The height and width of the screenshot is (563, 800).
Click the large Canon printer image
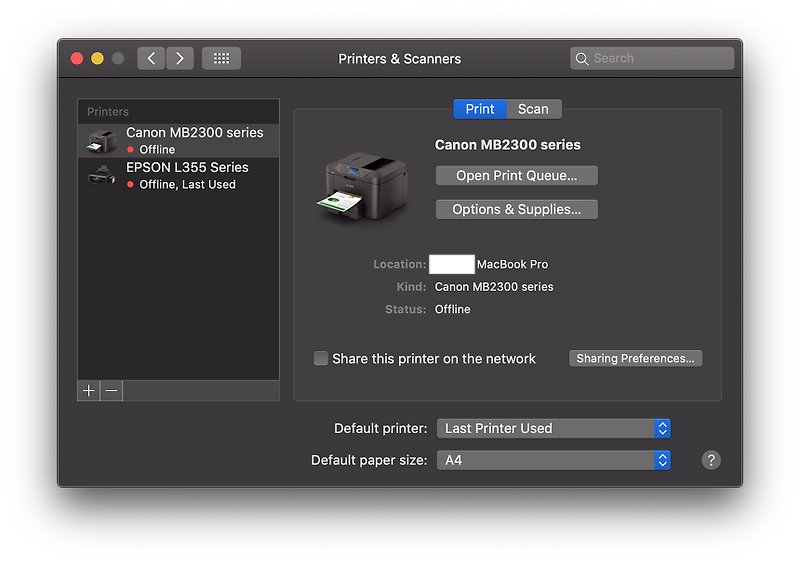coord(363,186)
